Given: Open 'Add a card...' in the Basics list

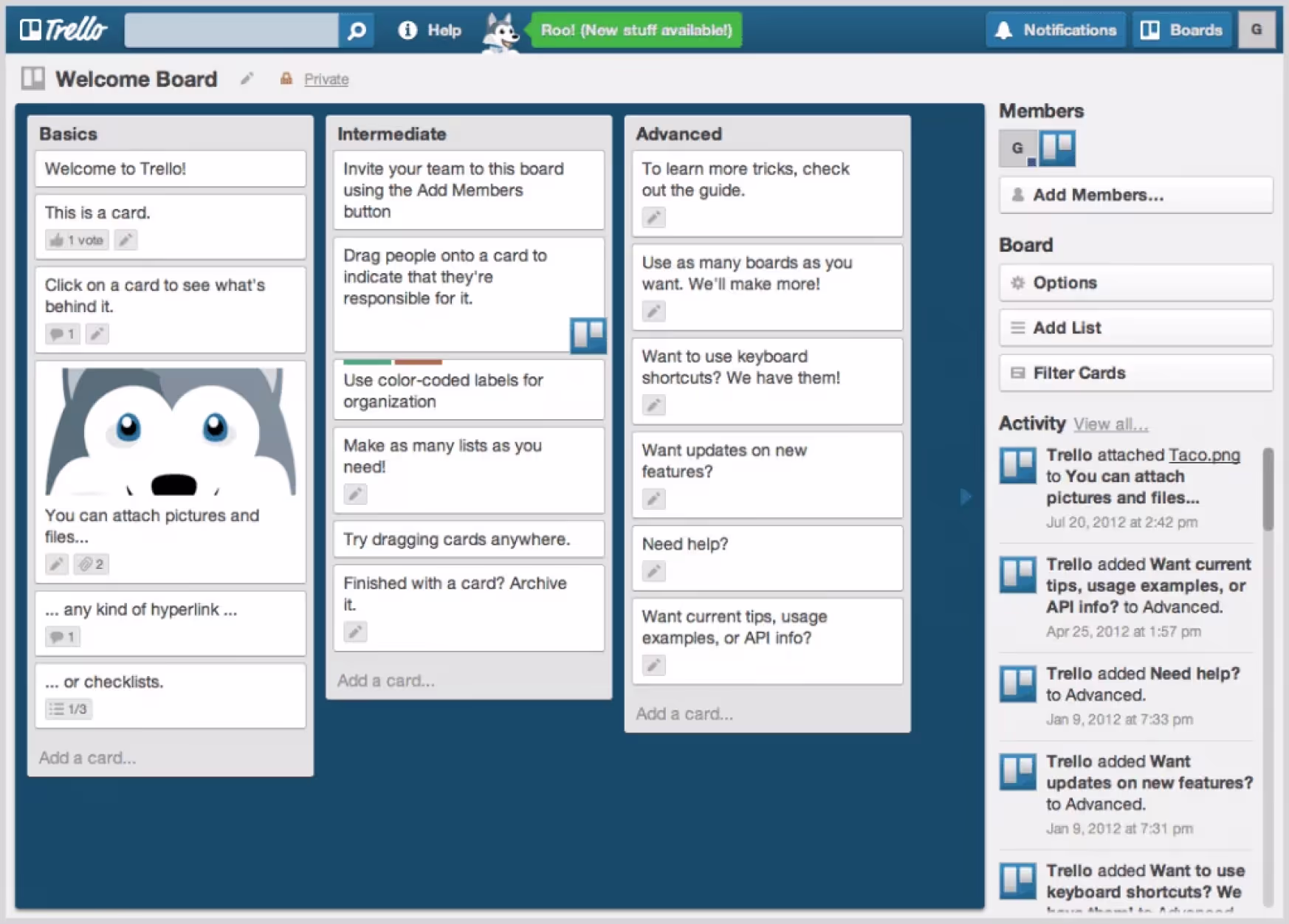Looking at the screenshot, I should tap(87, 757).
